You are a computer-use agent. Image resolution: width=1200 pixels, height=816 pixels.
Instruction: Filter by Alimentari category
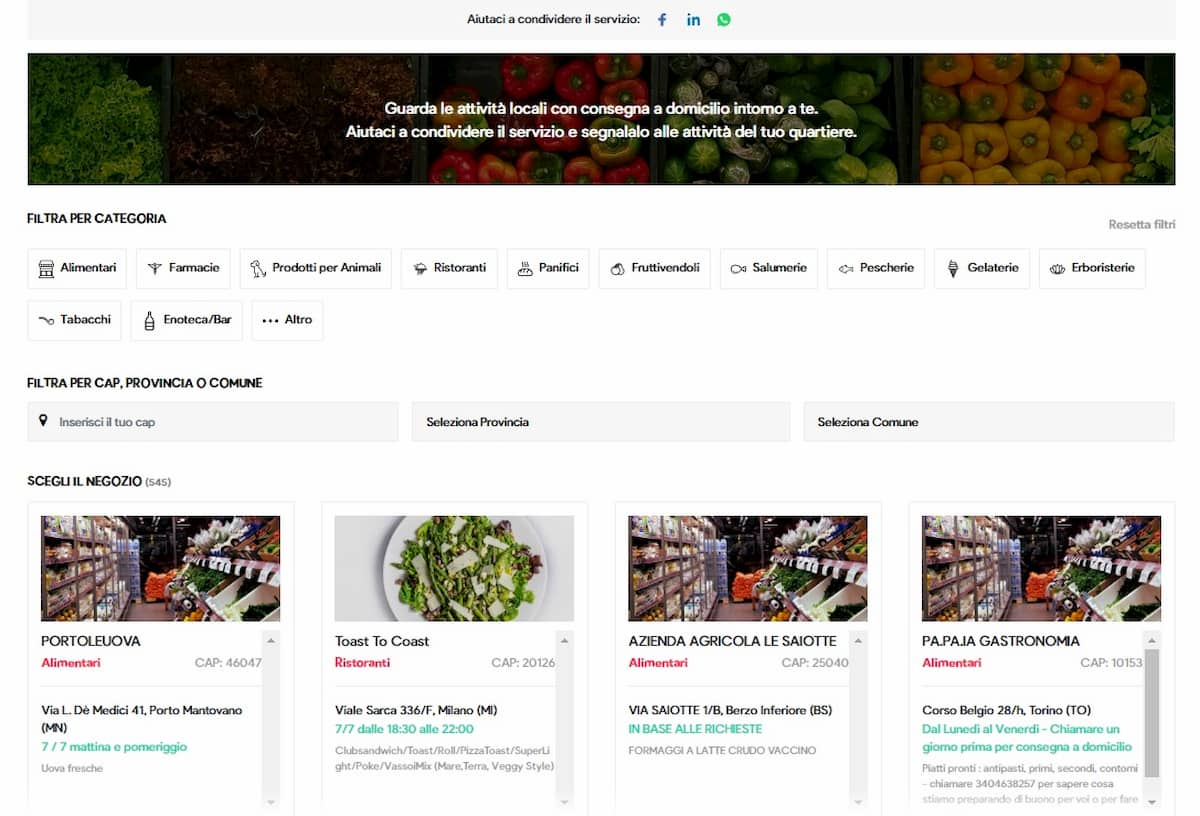(x=77, y=268)
